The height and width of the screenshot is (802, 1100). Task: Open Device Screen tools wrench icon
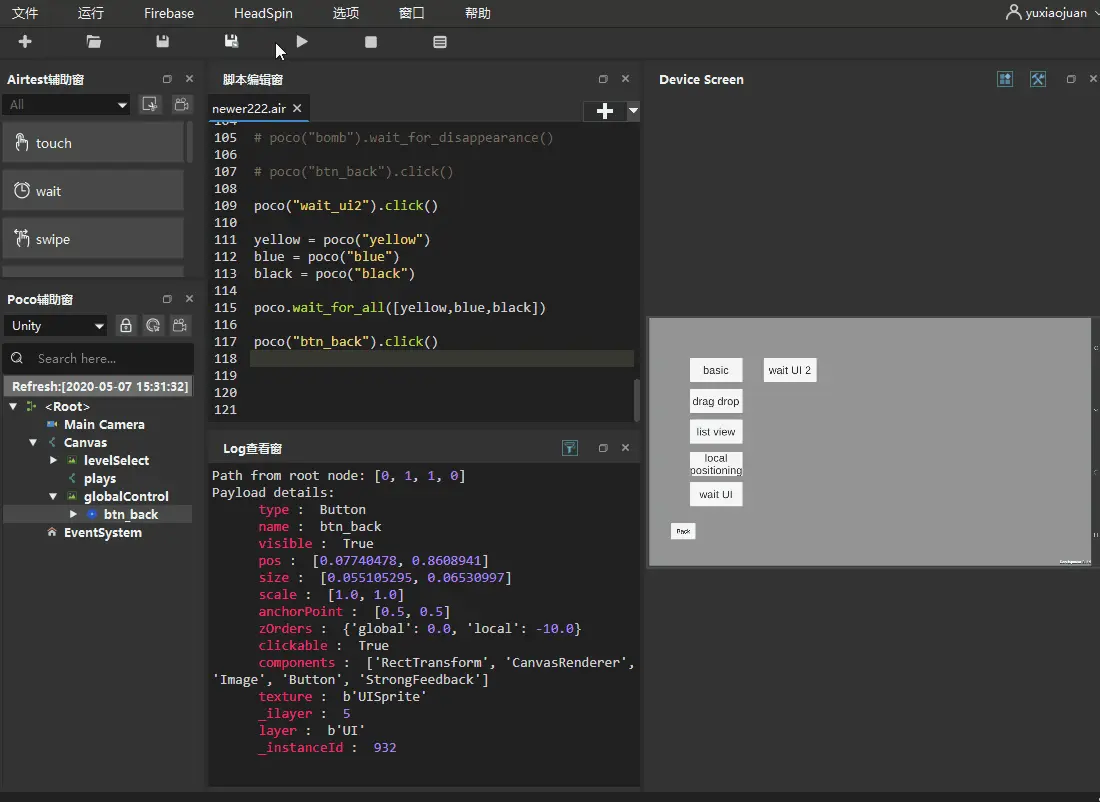tap(1038, 79)
